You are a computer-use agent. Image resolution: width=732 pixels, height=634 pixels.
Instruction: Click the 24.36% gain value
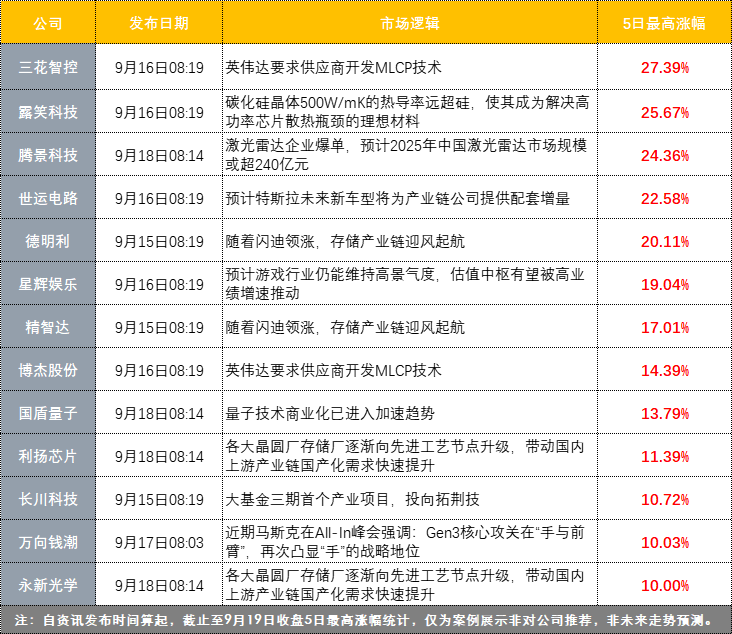pos(665,155)
